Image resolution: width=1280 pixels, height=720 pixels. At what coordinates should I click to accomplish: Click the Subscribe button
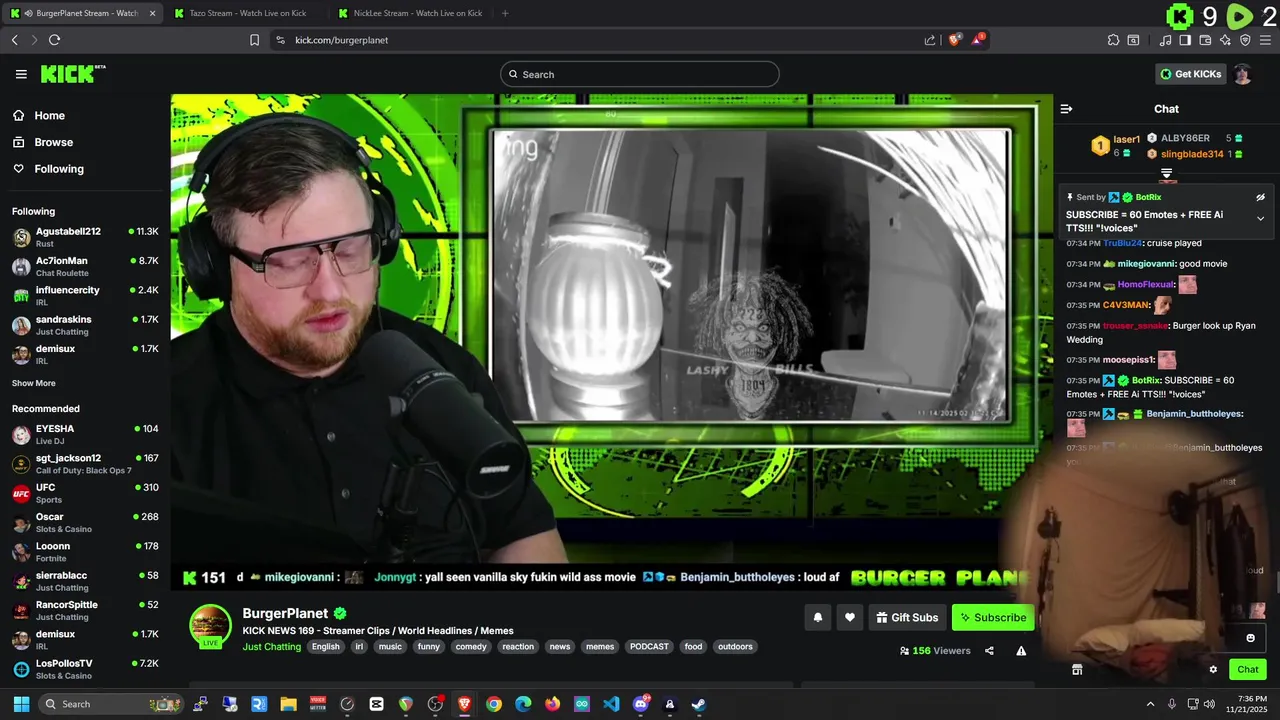pos(993,618)
